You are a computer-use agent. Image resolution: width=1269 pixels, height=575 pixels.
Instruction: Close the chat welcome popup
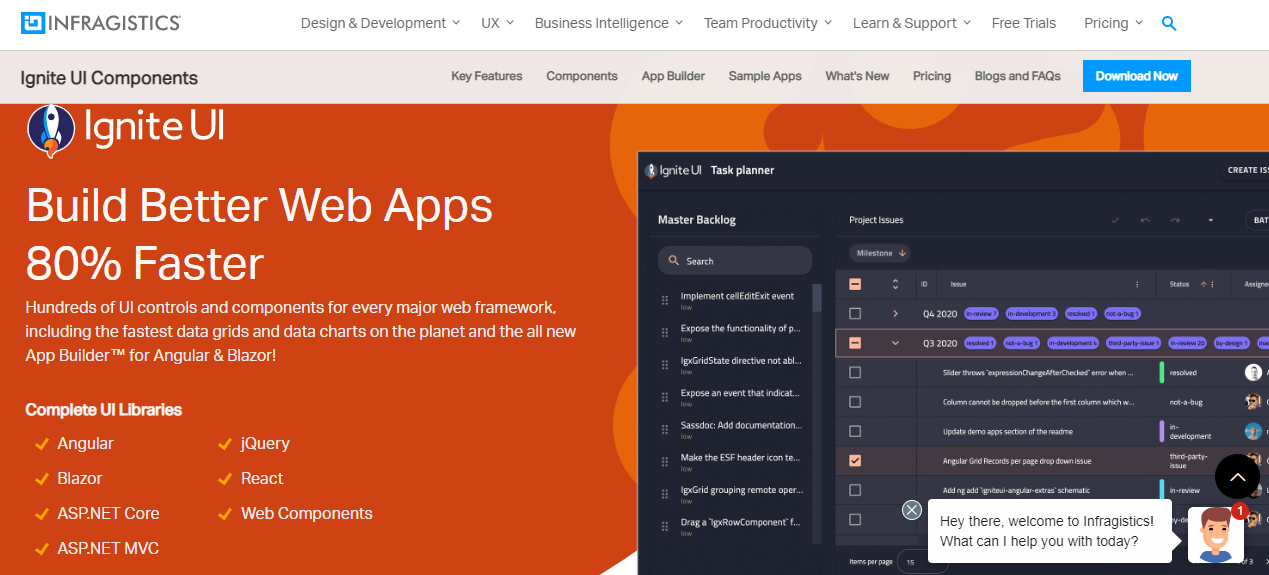(x=912, y=510)
